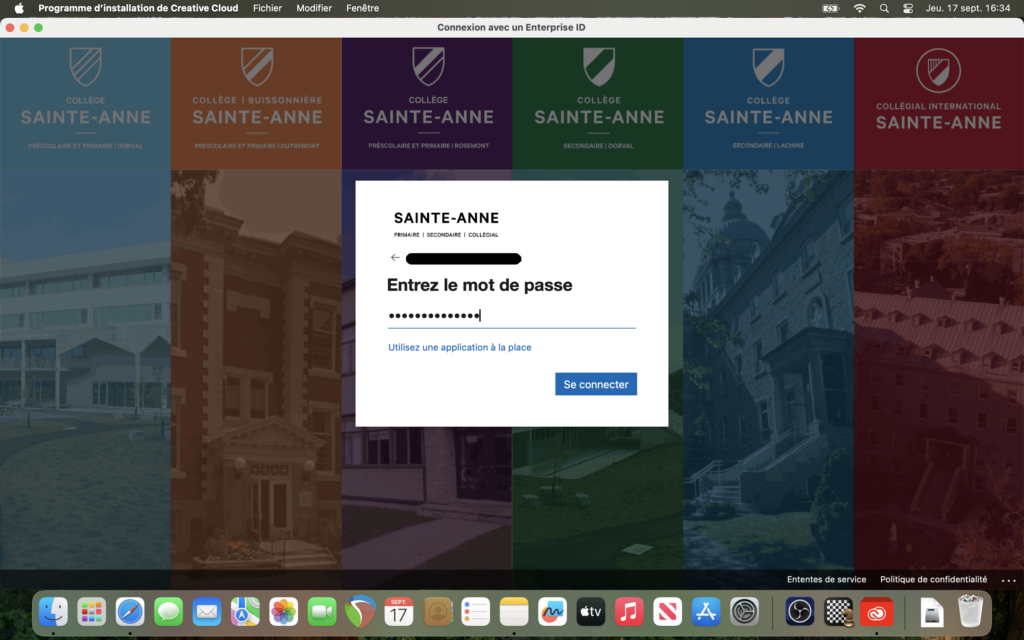Click the date and time display
This screenshot has height=640, width=1024.
tap(967, 8)
